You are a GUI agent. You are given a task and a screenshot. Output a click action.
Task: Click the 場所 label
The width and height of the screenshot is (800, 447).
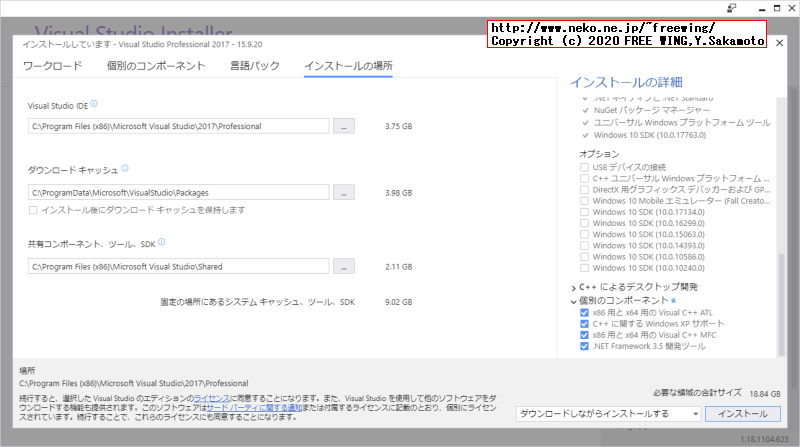27,371
